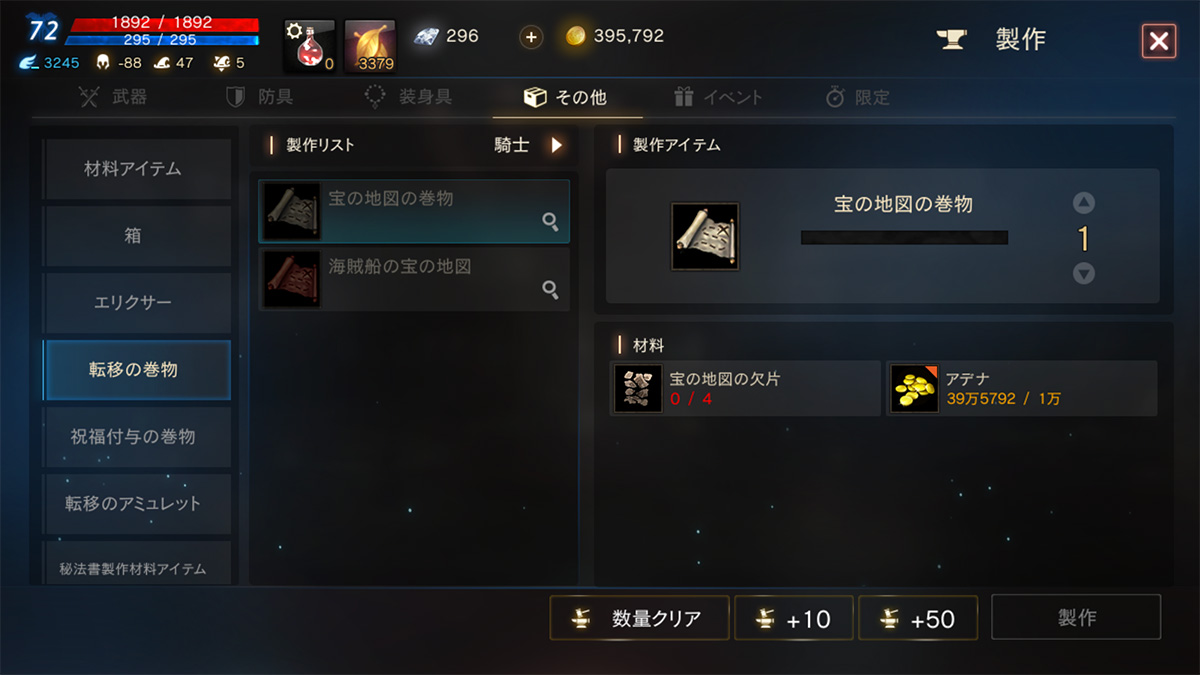Expand the 騎士 class selector arrow
This screenshot has height=675, width=1200.
(557, 145)
